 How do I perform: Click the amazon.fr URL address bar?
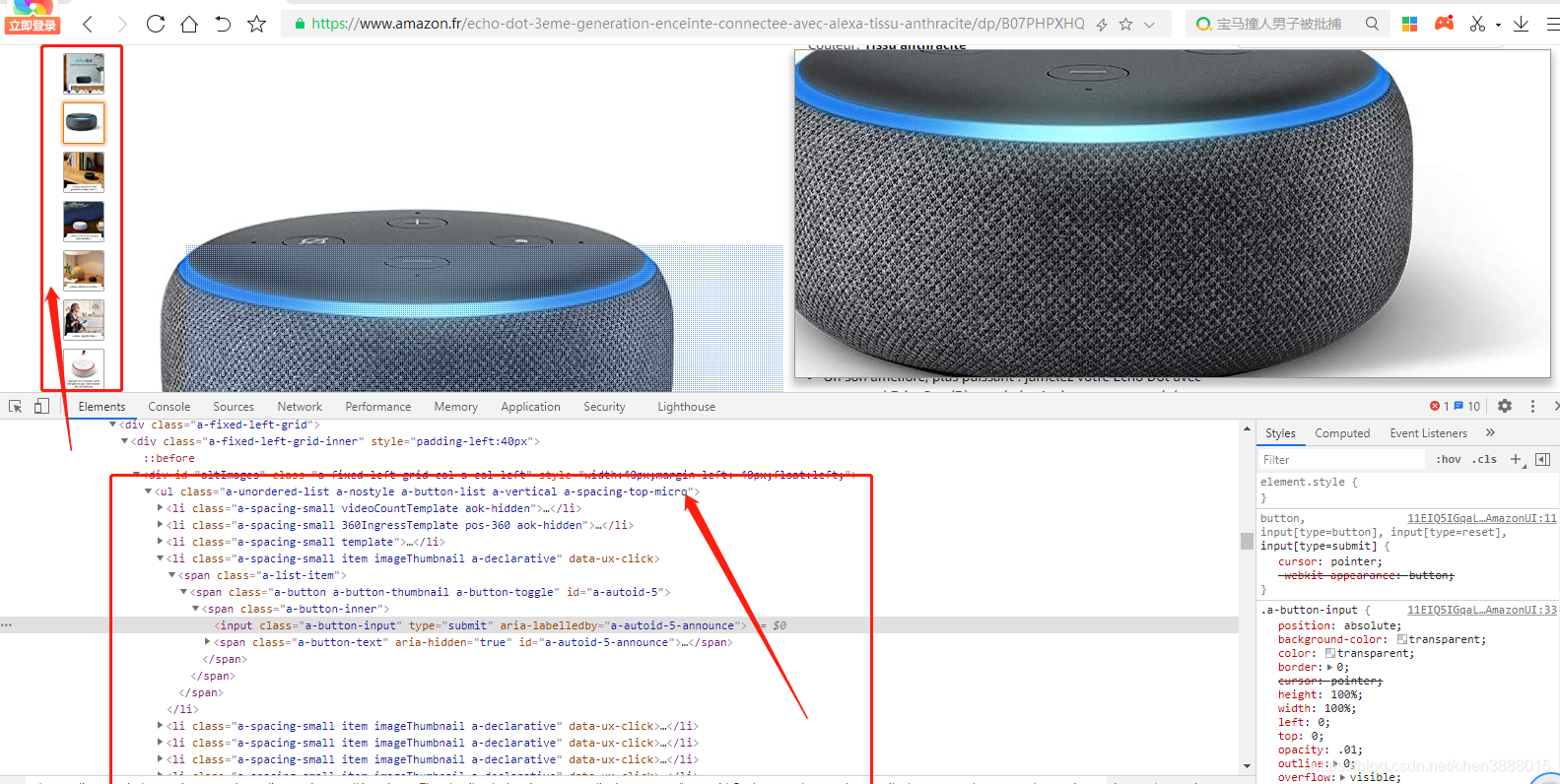pyautogui.click(x=698, y=24)
